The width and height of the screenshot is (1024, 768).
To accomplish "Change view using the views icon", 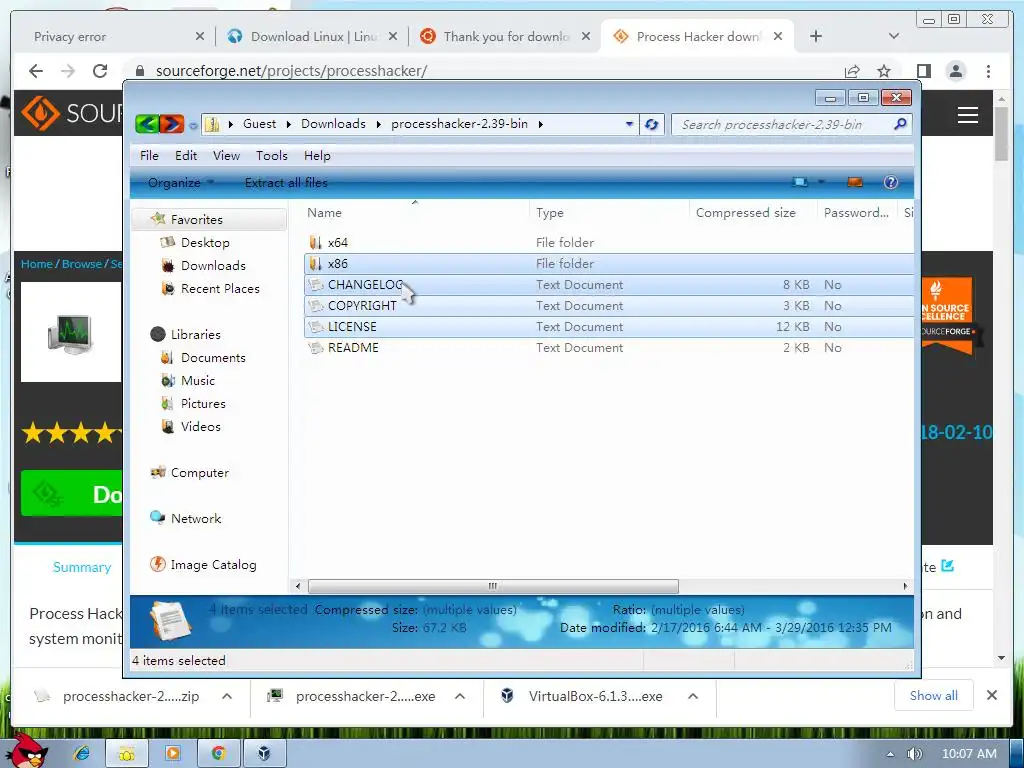I will pos(800,182).
